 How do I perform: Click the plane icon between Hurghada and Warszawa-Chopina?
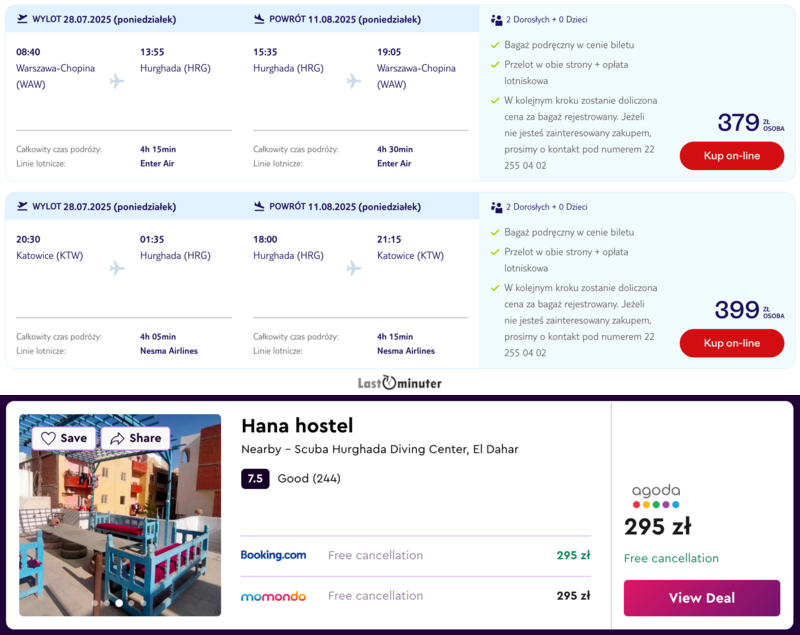354,81
